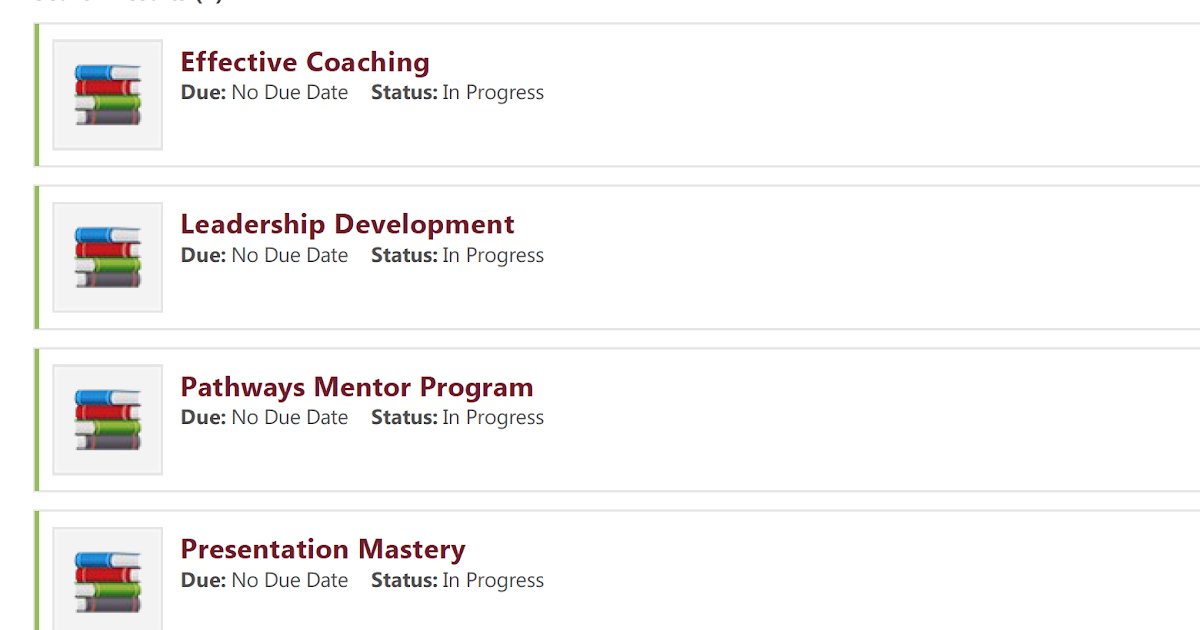Select the course thumbnail for Pathways Mentor Program

click(107, 418)
